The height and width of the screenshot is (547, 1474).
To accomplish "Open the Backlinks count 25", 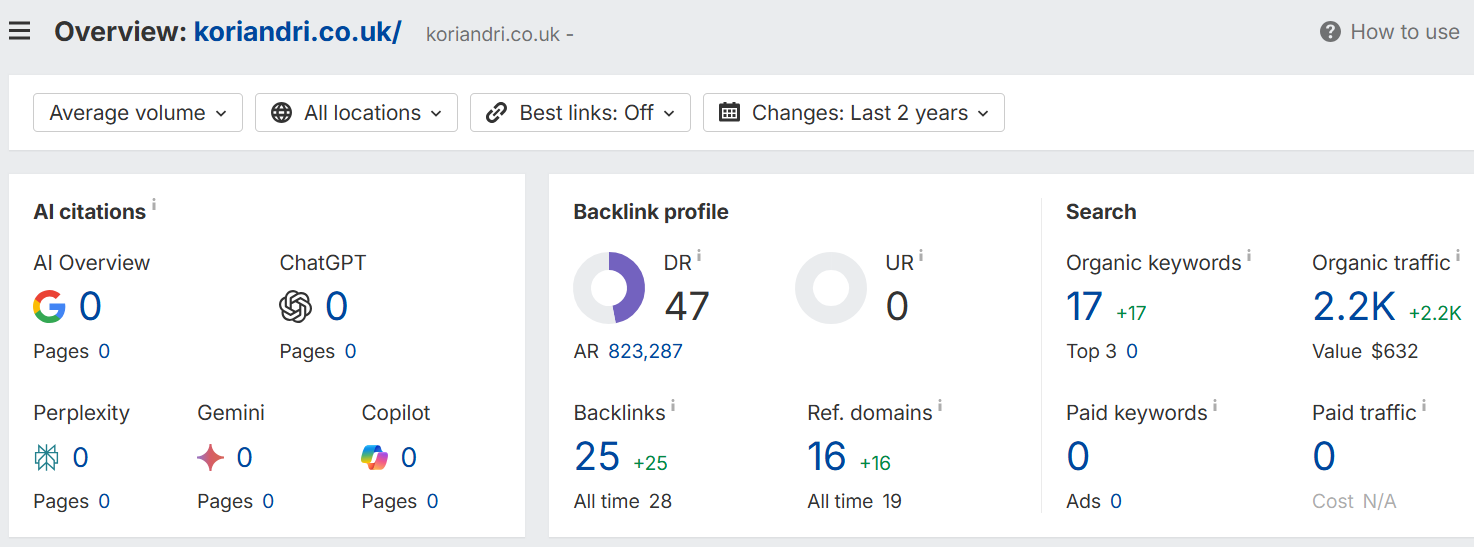I will (597, 457).
